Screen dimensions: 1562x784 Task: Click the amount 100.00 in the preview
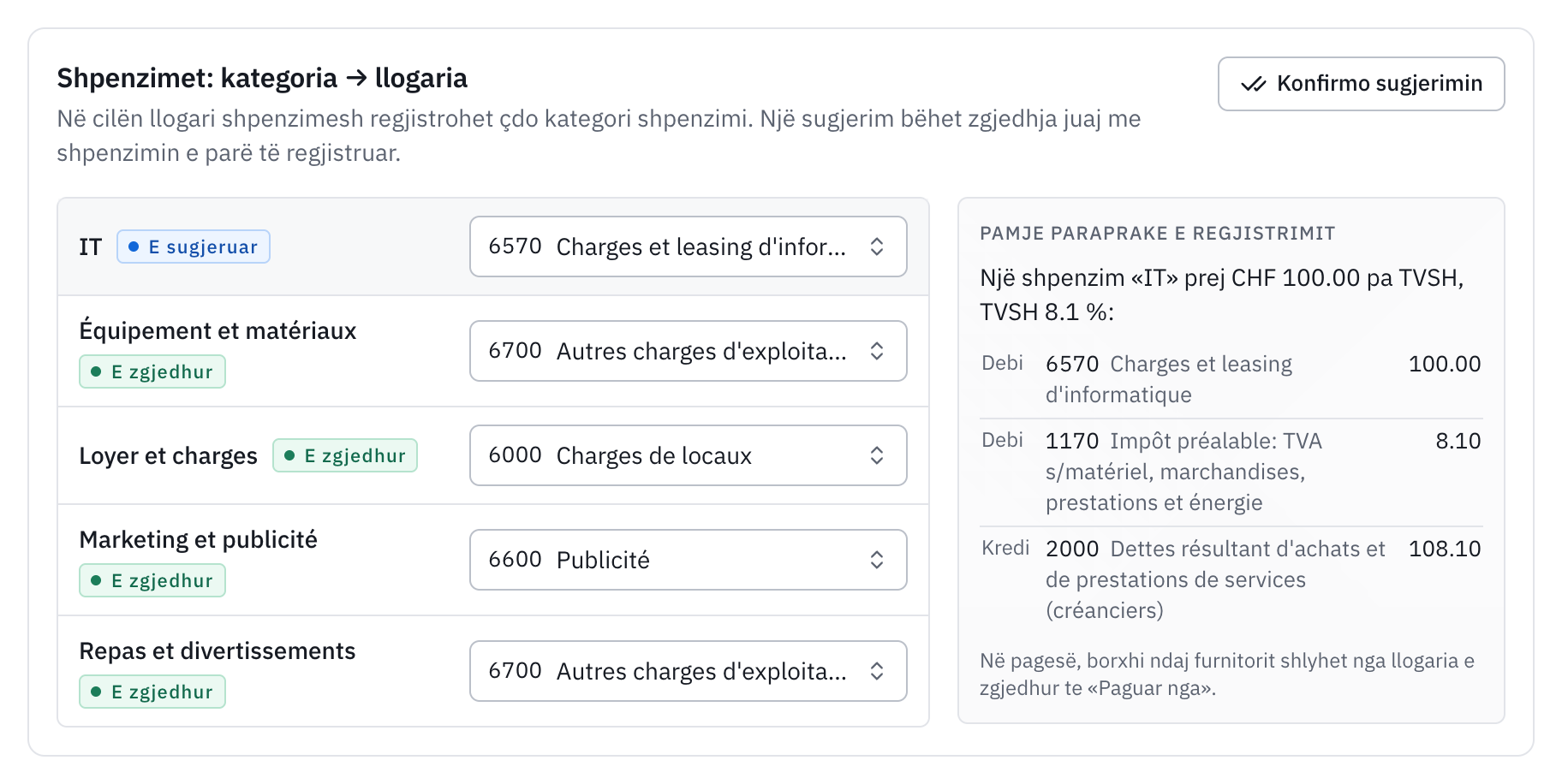coord(1445,364)
